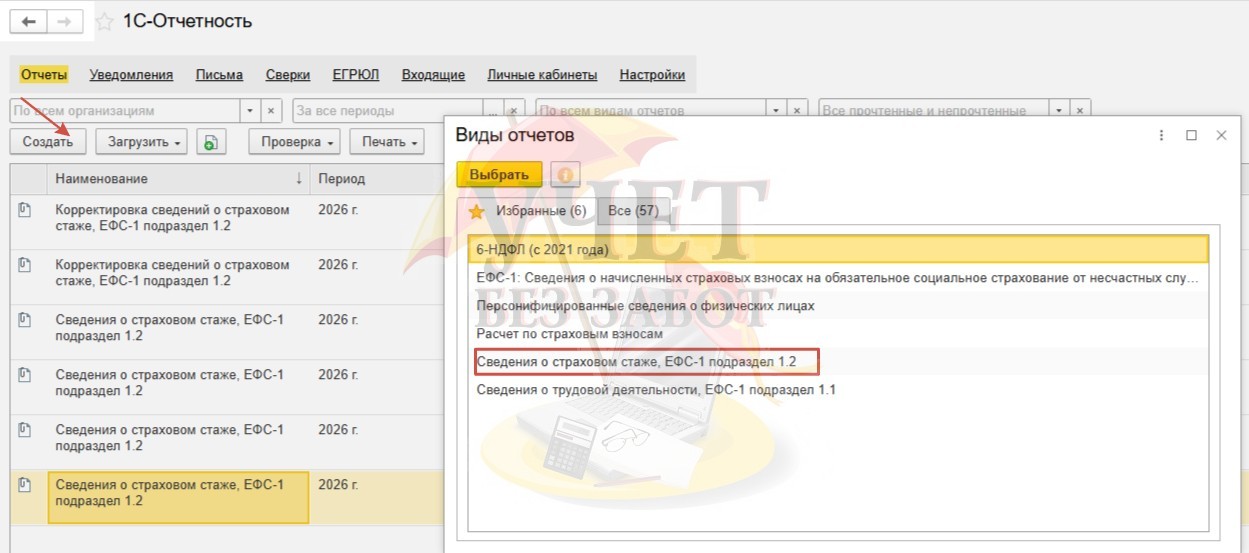Select ЕФС-1: Сведения о начисленных страховых взносах item
The image size is (1249, 553).
pyautogui.click(x=838, y=277)
